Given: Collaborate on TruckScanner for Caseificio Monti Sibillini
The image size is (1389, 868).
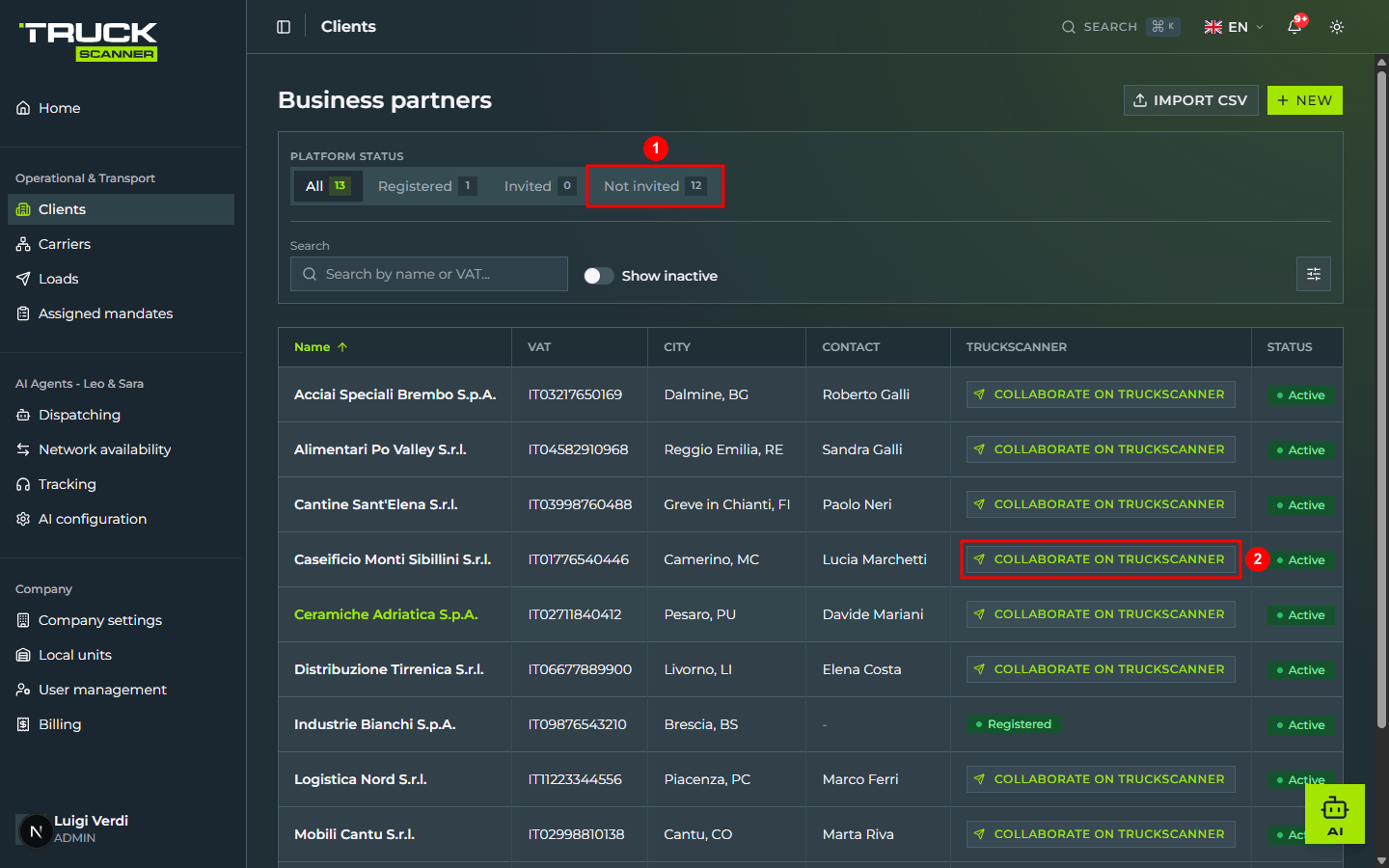Looking at the screenshot, I should pyautogui.click(x=1101, y=559).
